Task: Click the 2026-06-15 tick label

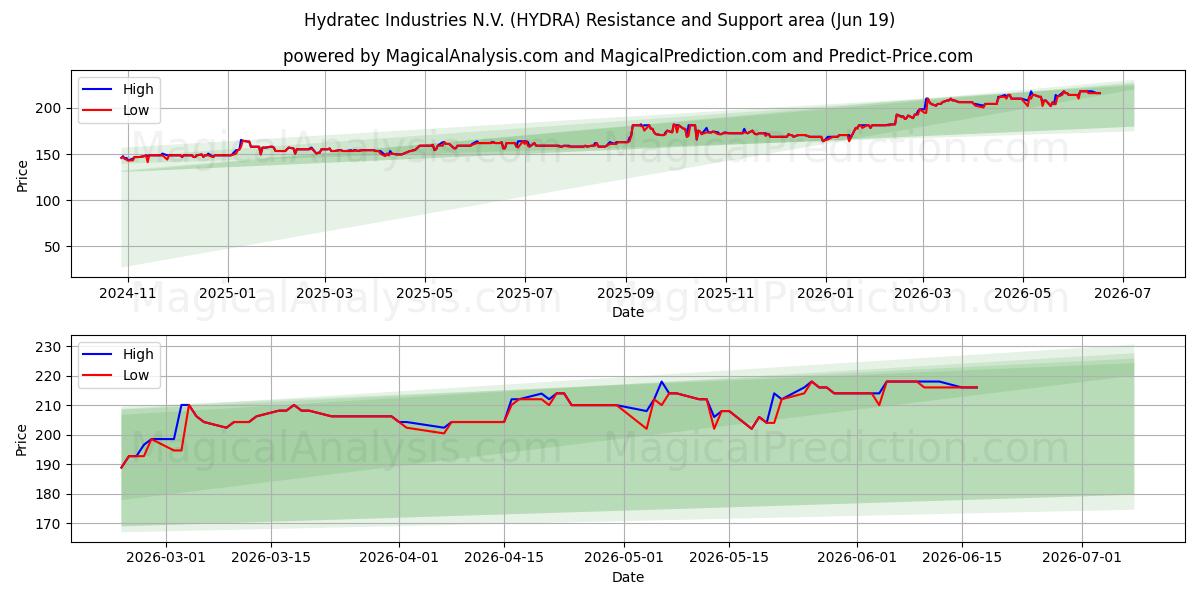Action: [962, 557]
